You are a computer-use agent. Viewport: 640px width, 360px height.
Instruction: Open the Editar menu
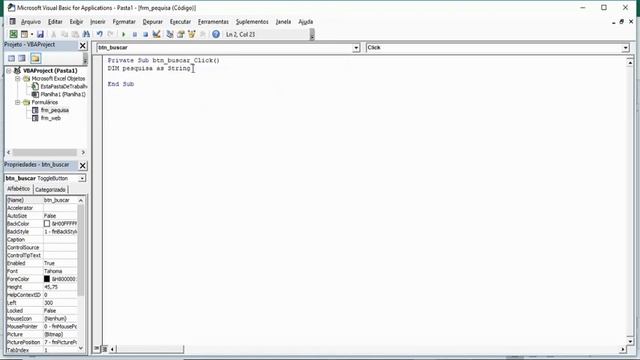pos(55,22)
